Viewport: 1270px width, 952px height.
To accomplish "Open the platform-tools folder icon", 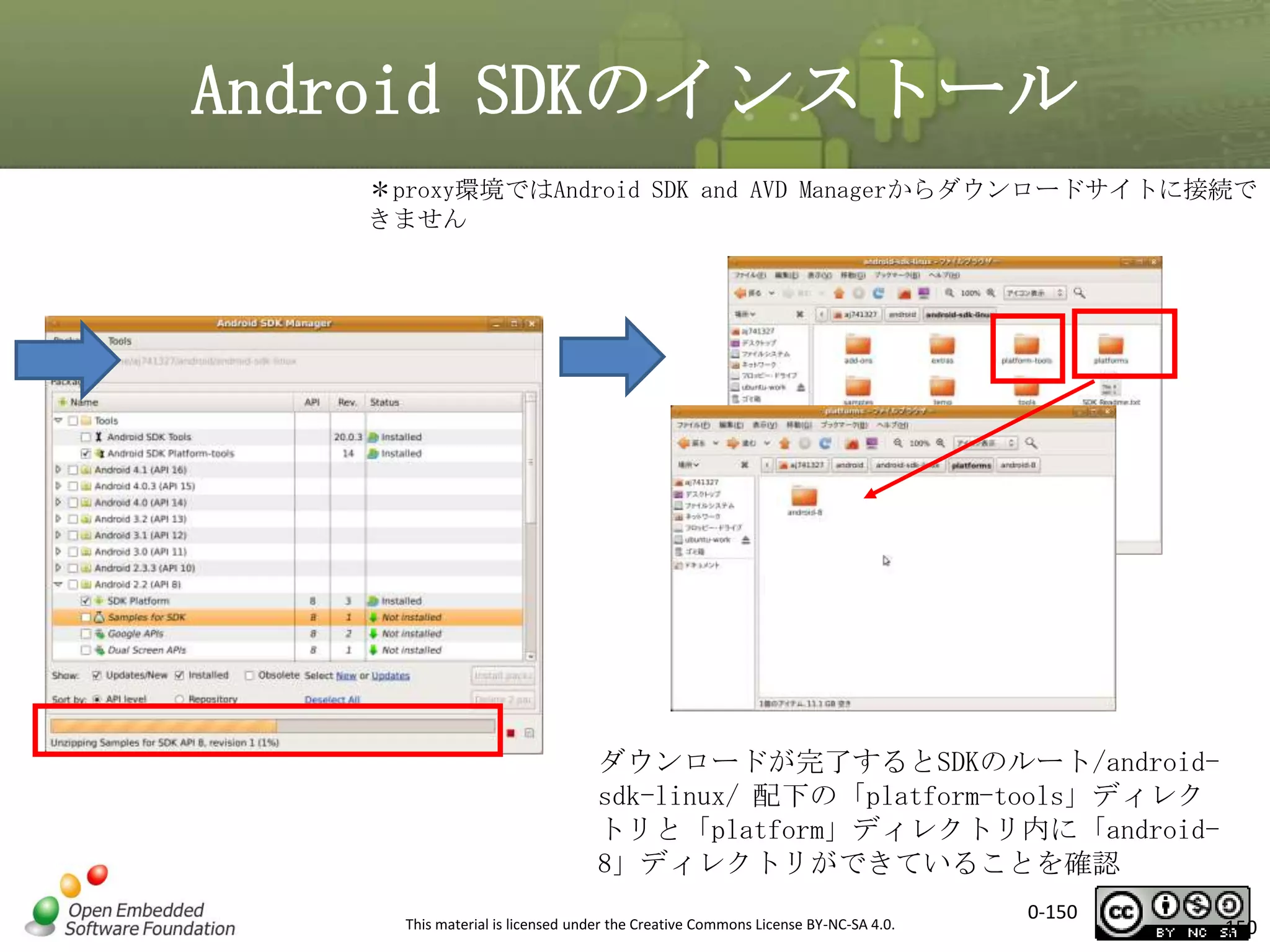I will point(1026,345).
